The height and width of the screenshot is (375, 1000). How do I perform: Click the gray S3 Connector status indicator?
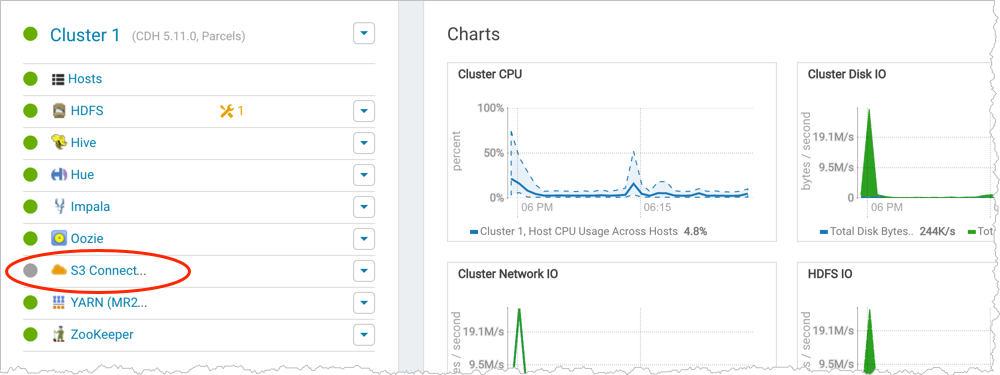30,270
